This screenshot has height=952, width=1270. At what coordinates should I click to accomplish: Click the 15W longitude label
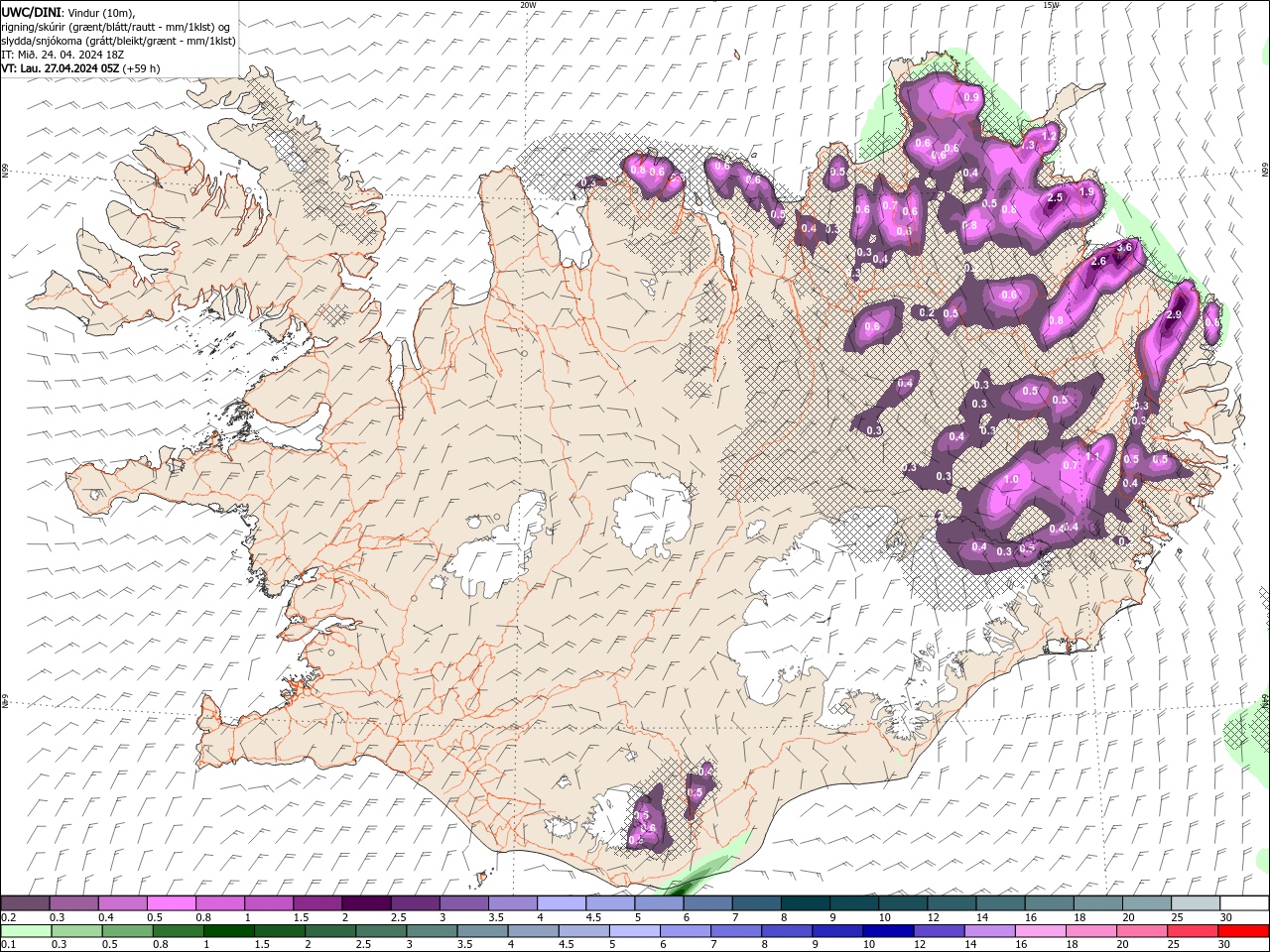(x=1052, y=5)
